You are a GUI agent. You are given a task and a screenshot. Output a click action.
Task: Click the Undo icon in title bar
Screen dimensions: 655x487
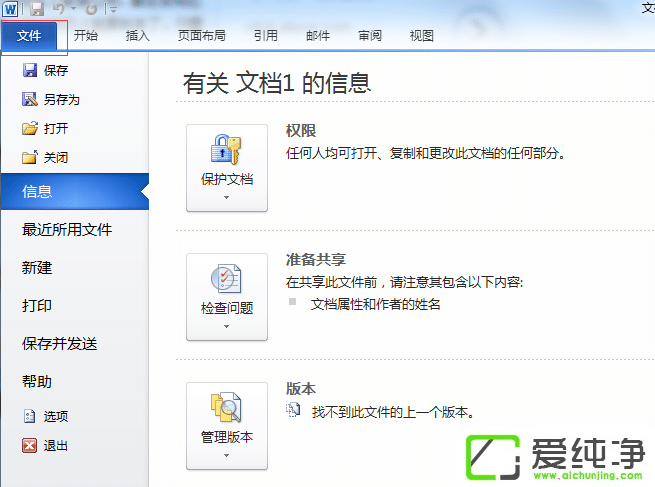62,9
